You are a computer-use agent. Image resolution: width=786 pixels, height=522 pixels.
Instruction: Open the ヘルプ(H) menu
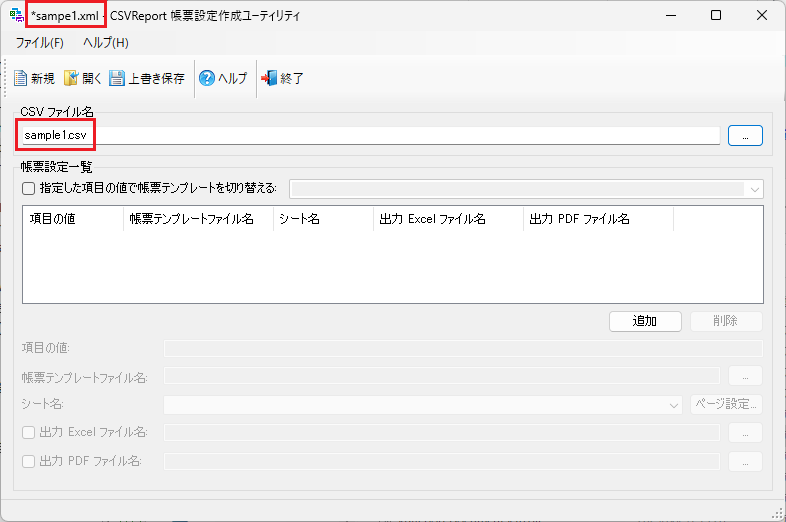[x=106, y=43]
